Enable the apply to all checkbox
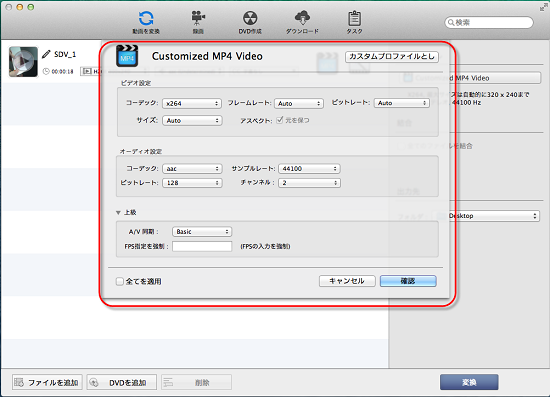The height and width of the screenshot is (397, 550). 120,281
